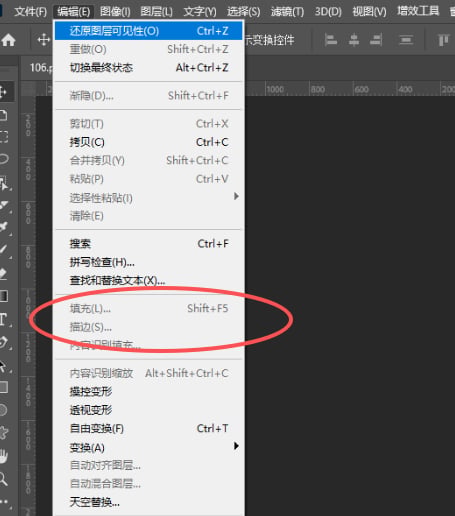Open the 视图(V) menu

[369, 12]
